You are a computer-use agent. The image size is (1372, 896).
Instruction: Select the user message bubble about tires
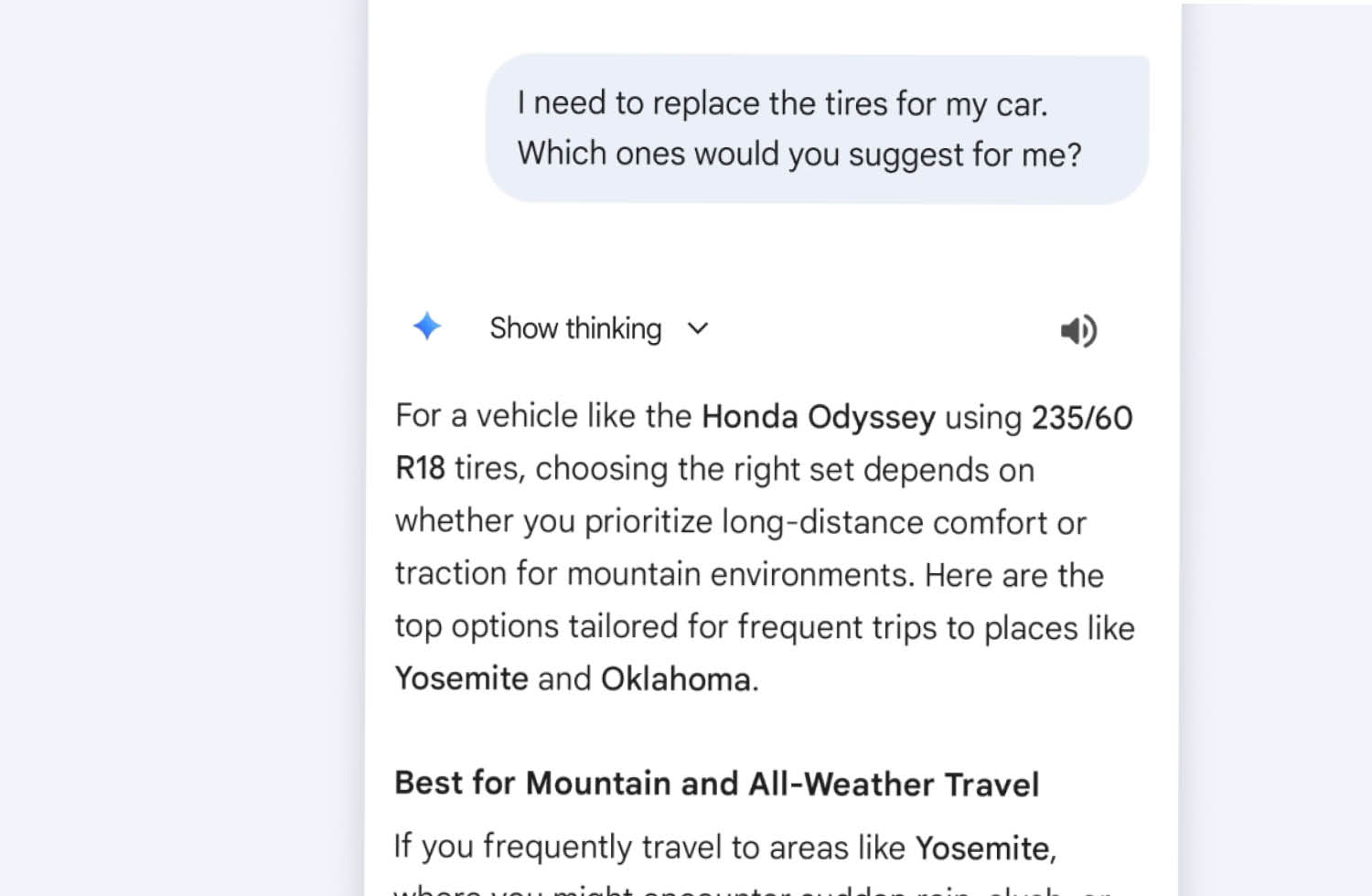point(817,129)
